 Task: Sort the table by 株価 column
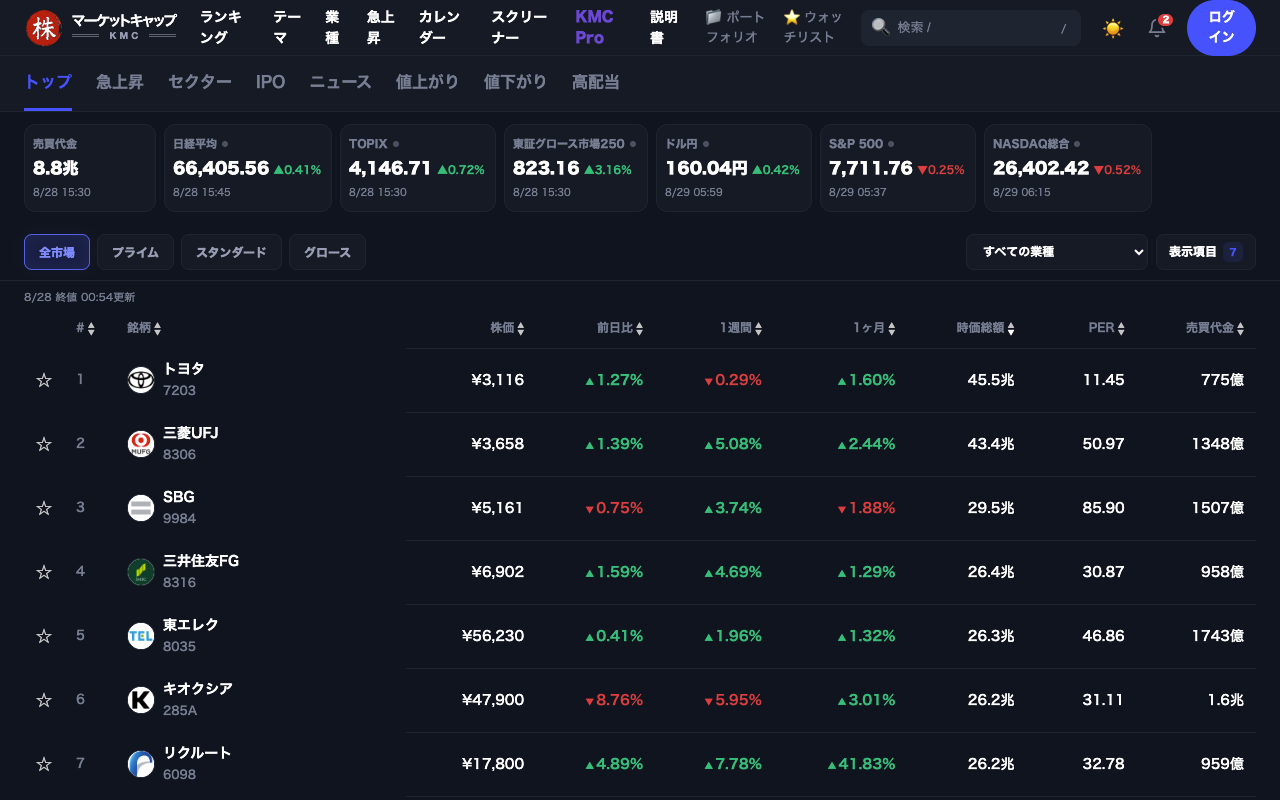[x=507, y=328]
